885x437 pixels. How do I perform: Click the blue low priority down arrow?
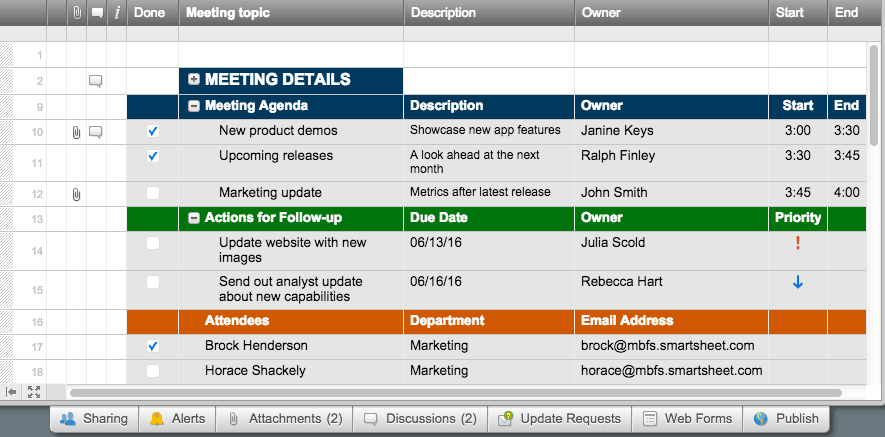797,283
